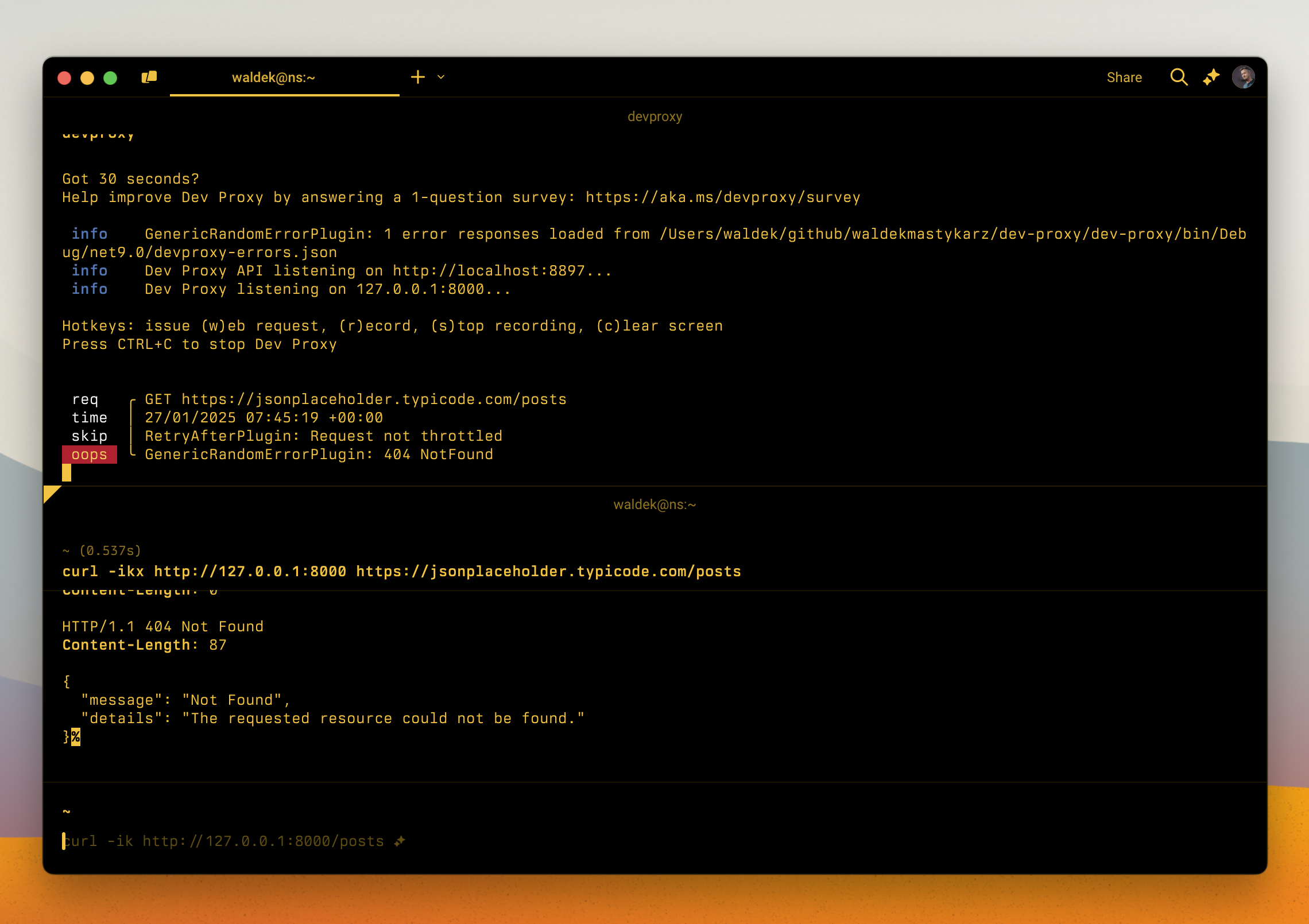Click the red oops error badge

click(90, 454)
